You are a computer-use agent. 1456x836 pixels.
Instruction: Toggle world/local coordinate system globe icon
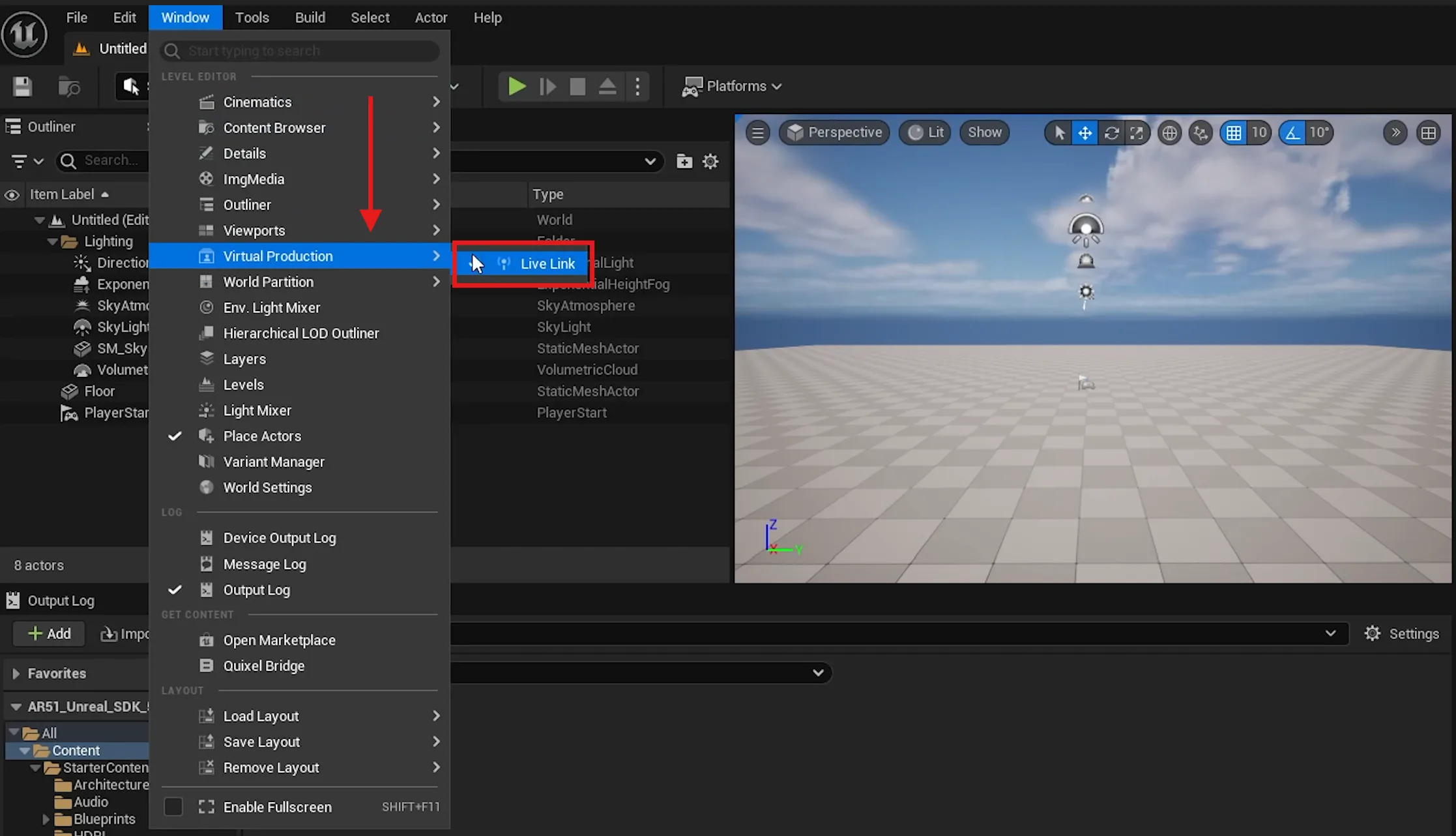pos(1169,132)
